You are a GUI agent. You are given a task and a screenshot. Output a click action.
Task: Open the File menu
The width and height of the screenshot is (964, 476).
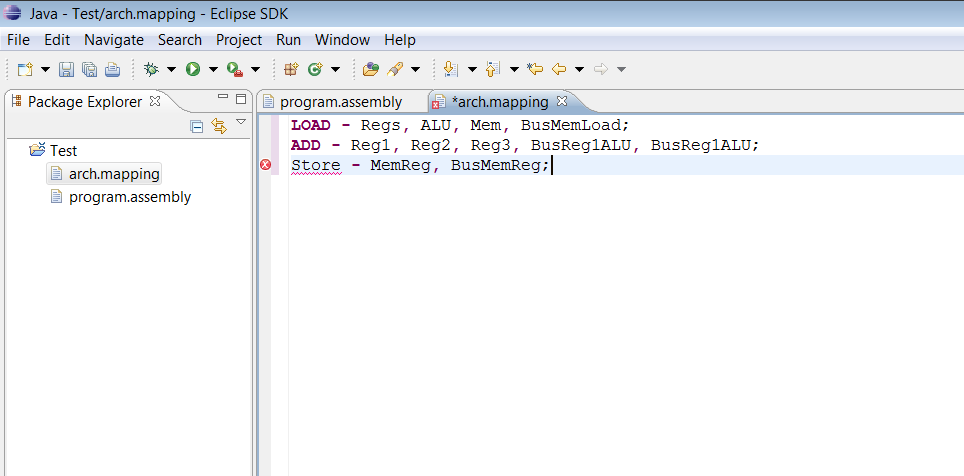tap(18, 40)
